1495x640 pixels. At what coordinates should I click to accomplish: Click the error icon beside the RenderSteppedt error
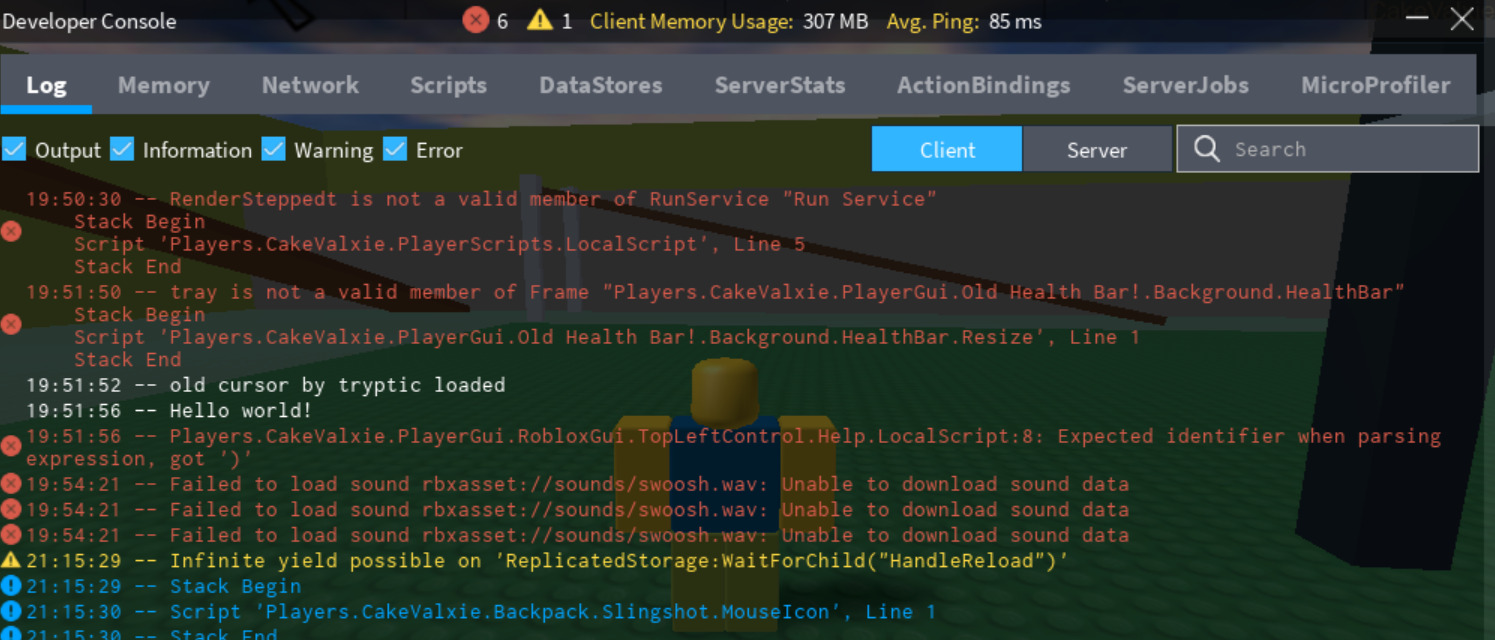(11, 230)
